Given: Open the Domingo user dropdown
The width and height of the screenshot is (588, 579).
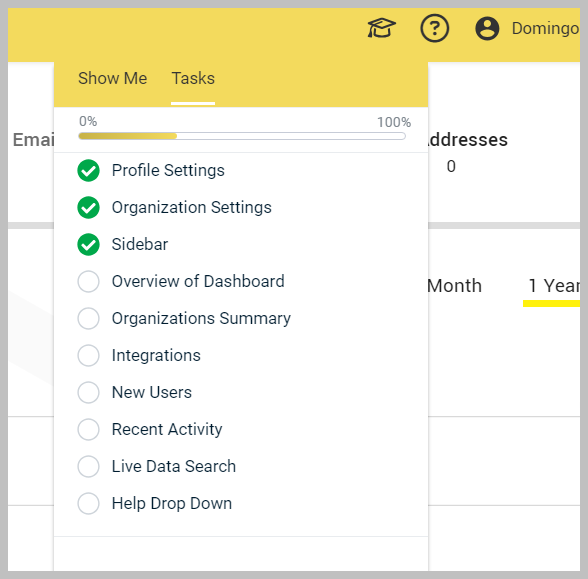Looking at the screenshot, I should (545, 28).
